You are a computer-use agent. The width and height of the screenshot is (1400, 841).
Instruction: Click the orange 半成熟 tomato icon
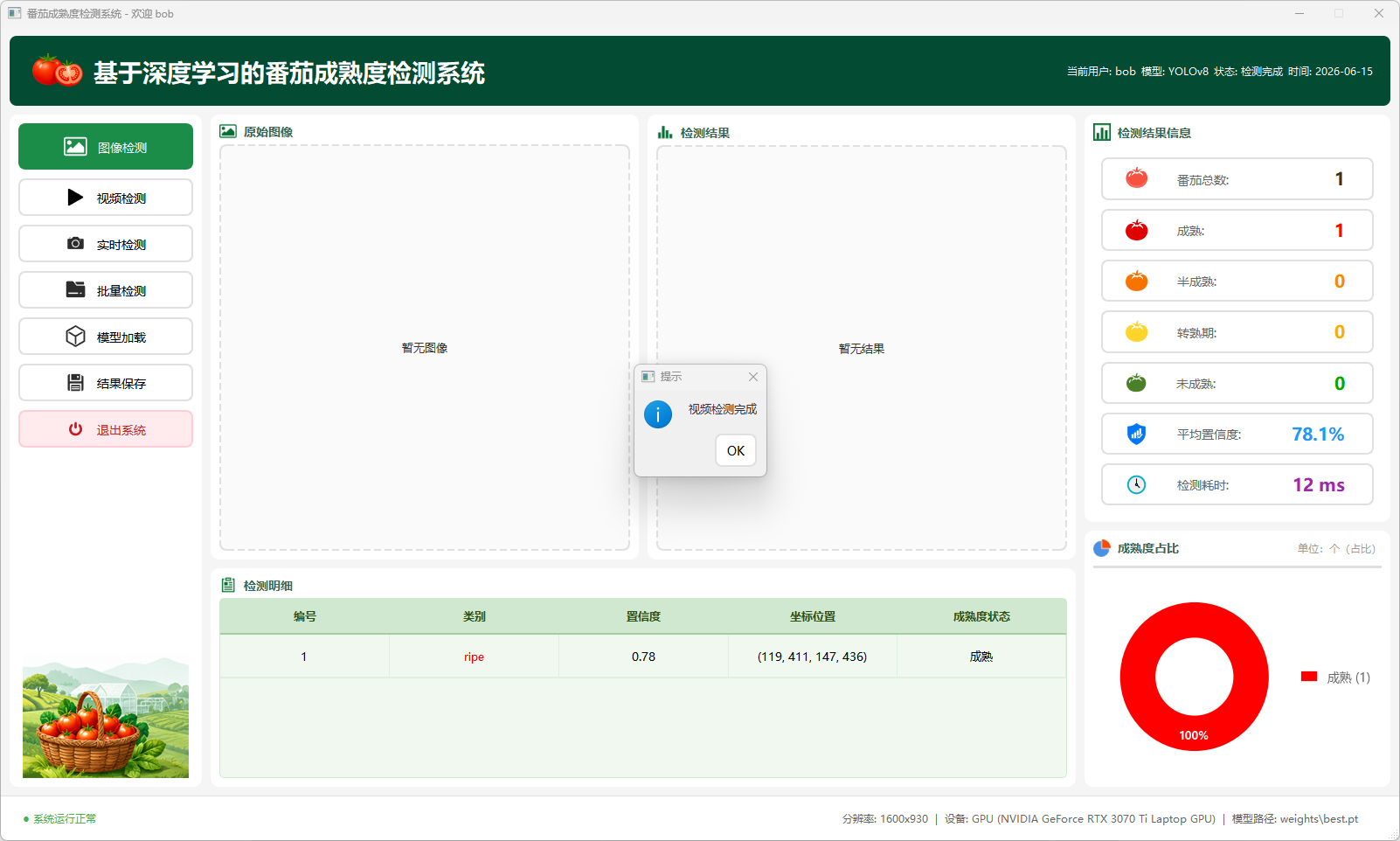1136,281
